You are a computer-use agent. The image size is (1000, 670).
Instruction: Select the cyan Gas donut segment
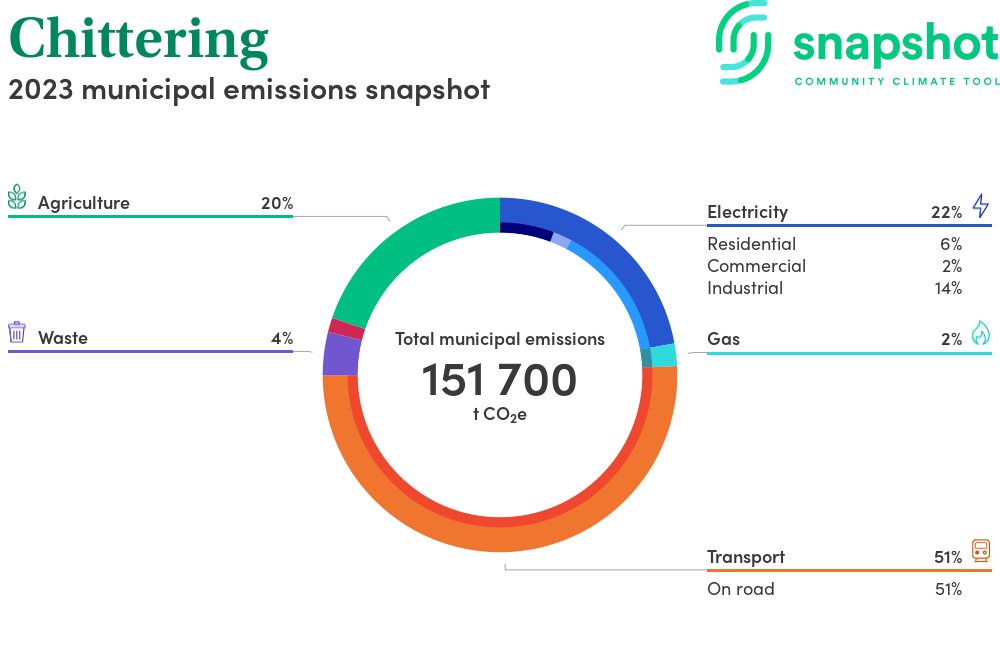click(664, 355)
